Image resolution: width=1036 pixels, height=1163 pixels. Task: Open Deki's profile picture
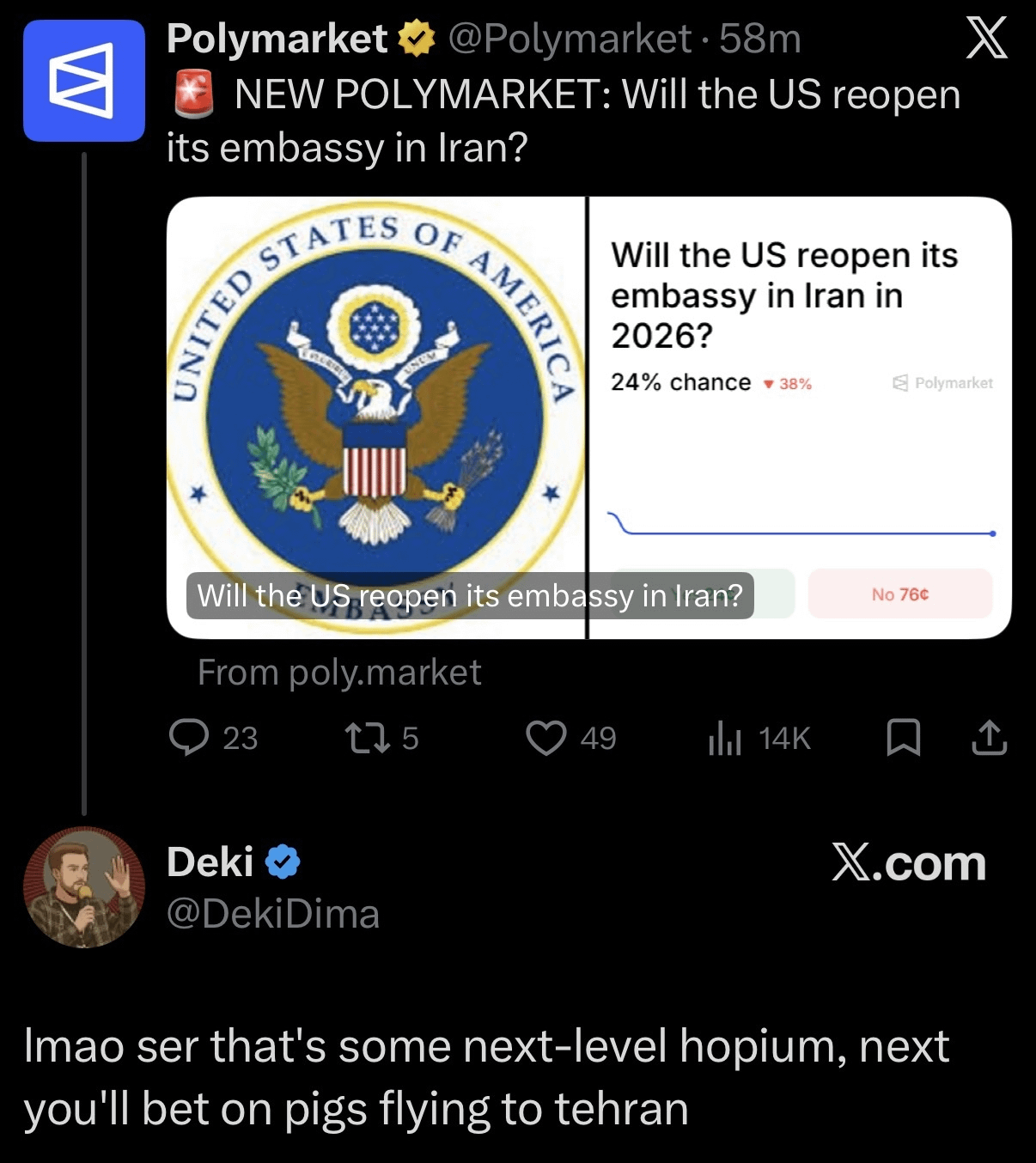84,887
